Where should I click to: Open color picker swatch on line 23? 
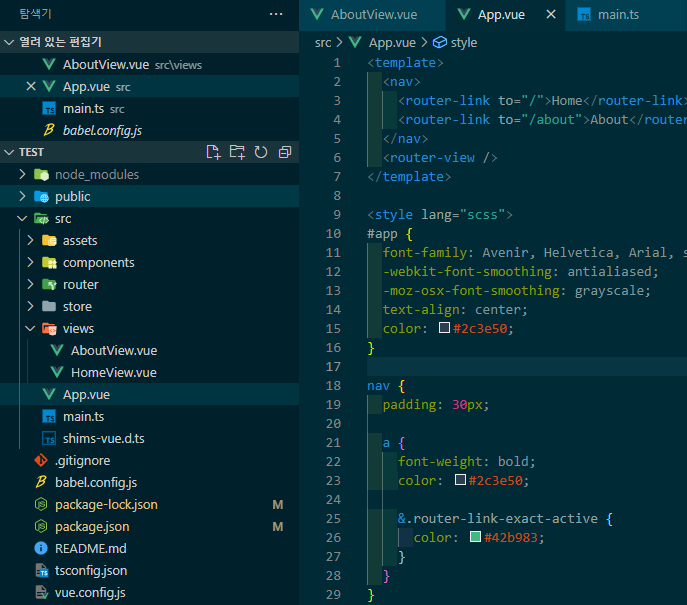(460, 480)
